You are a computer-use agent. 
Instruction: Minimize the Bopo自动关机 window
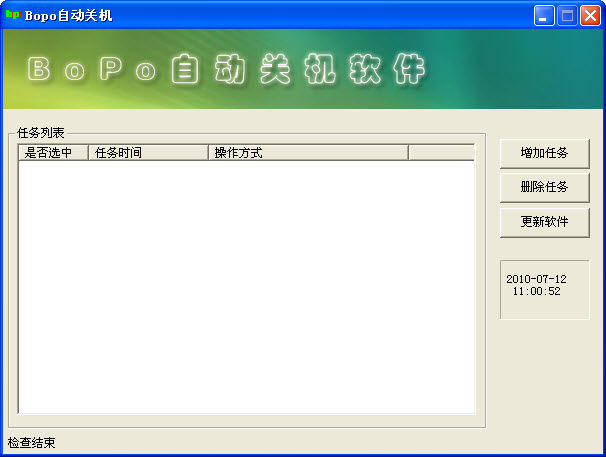(x=545, y=15)
